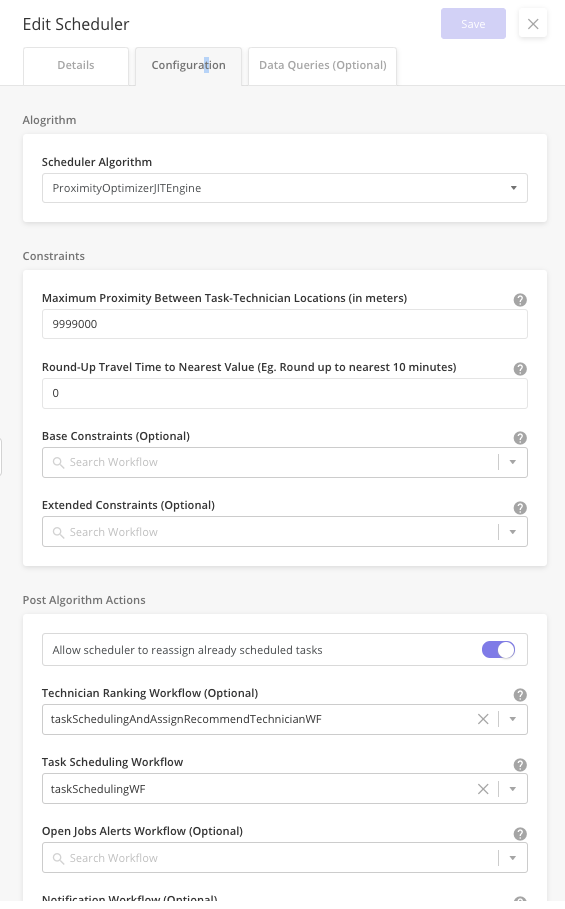This screenshot has width=565, height=909.
Task: Open Data Queries (Optional) tab
Action: pyautogui.click(x=322, y=66)
